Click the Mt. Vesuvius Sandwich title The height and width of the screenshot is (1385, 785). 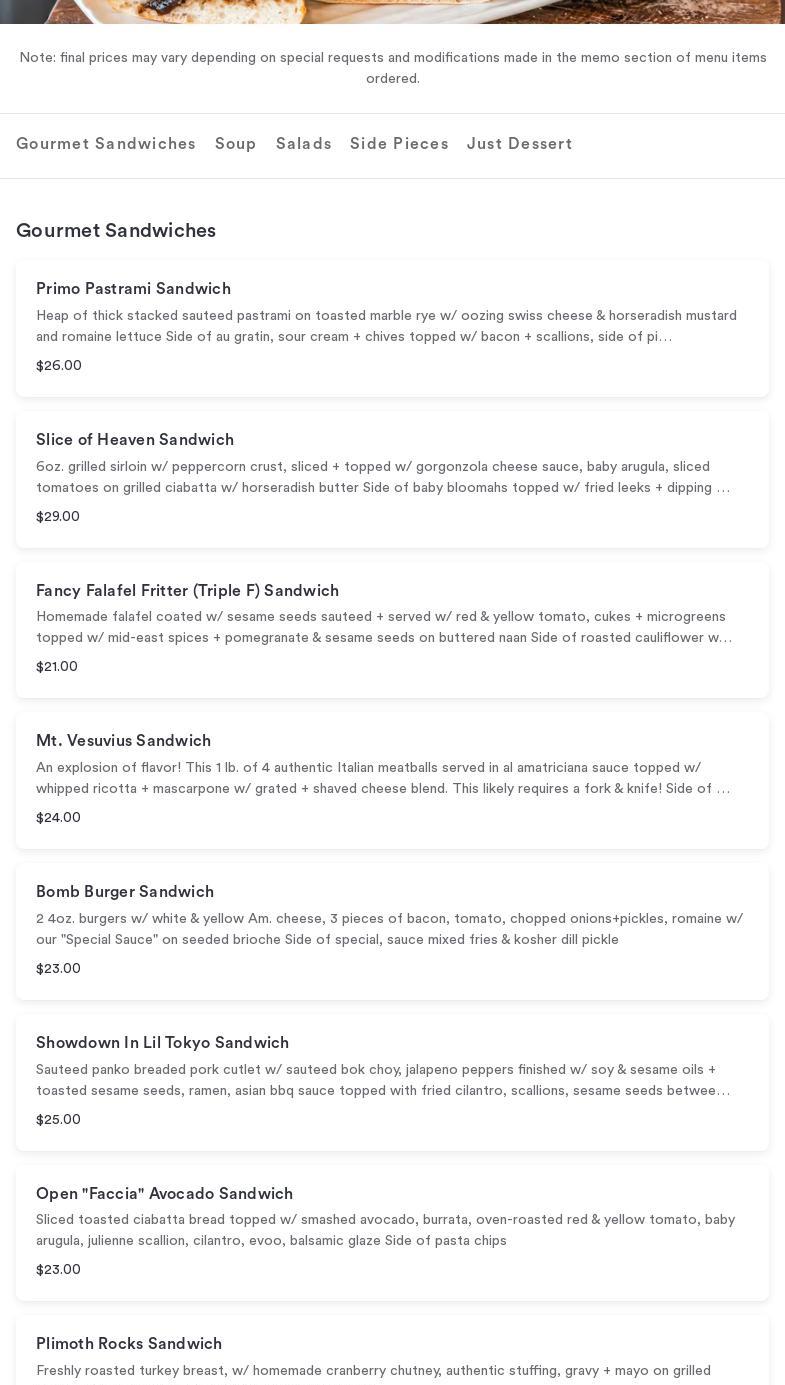pyautogui.click(x=123, y=741)
